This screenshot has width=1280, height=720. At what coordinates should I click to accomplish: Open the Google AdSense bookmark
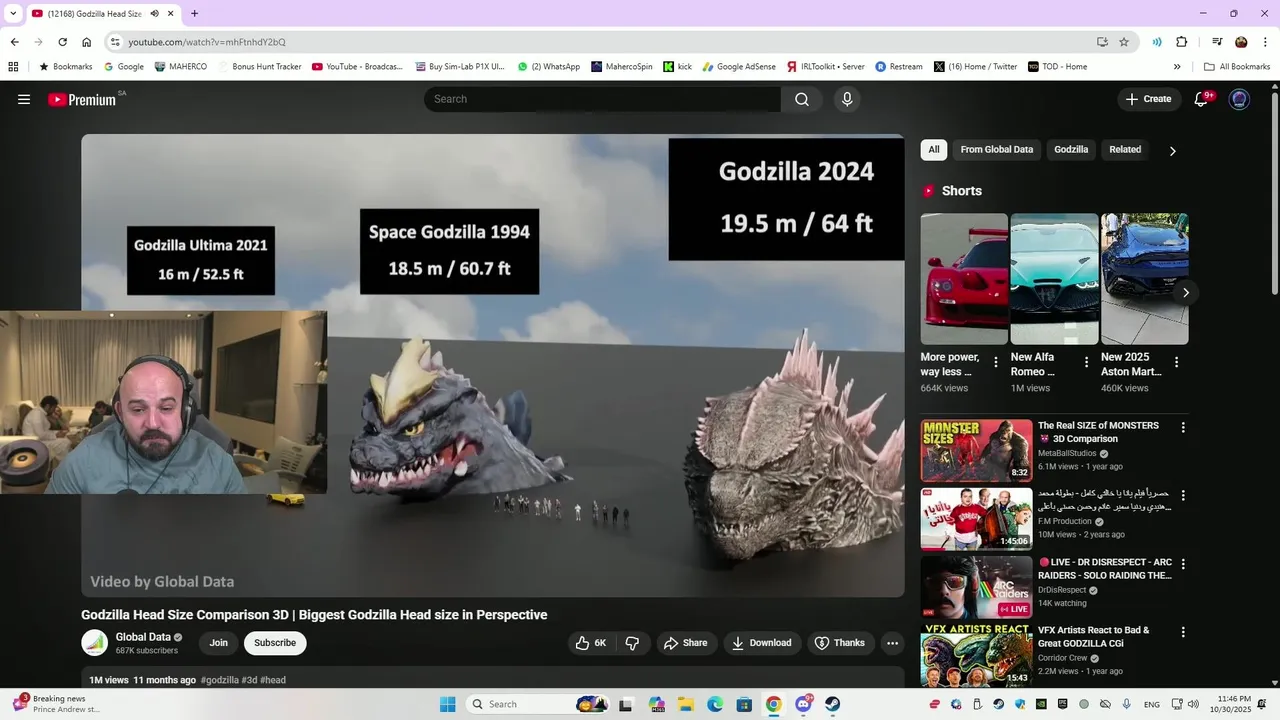[739, 67]
